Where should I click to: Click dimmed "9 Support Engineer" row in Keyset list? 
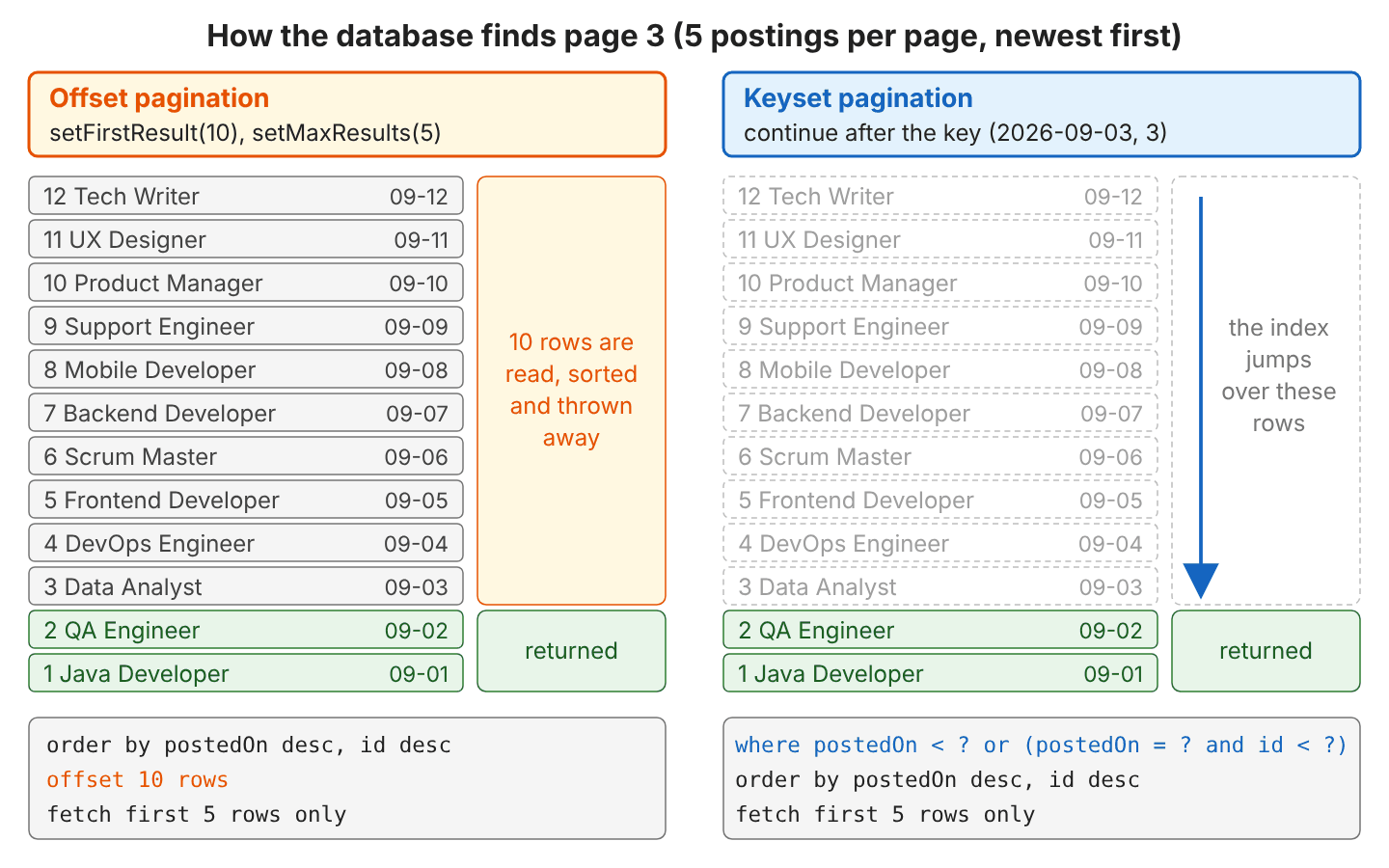[940, 326]
